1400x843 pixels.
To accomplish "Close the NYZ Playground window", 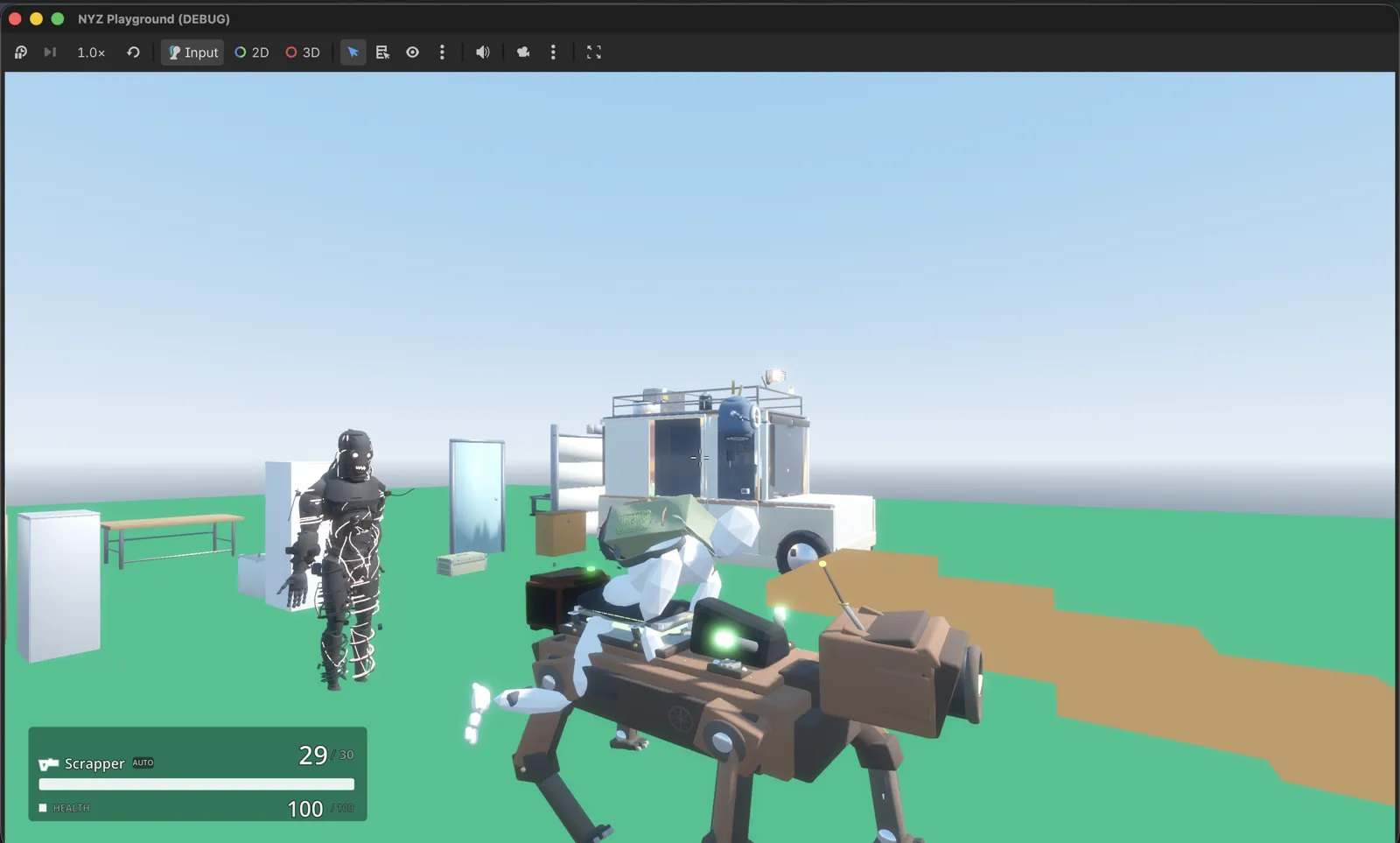I will [15, 18].
